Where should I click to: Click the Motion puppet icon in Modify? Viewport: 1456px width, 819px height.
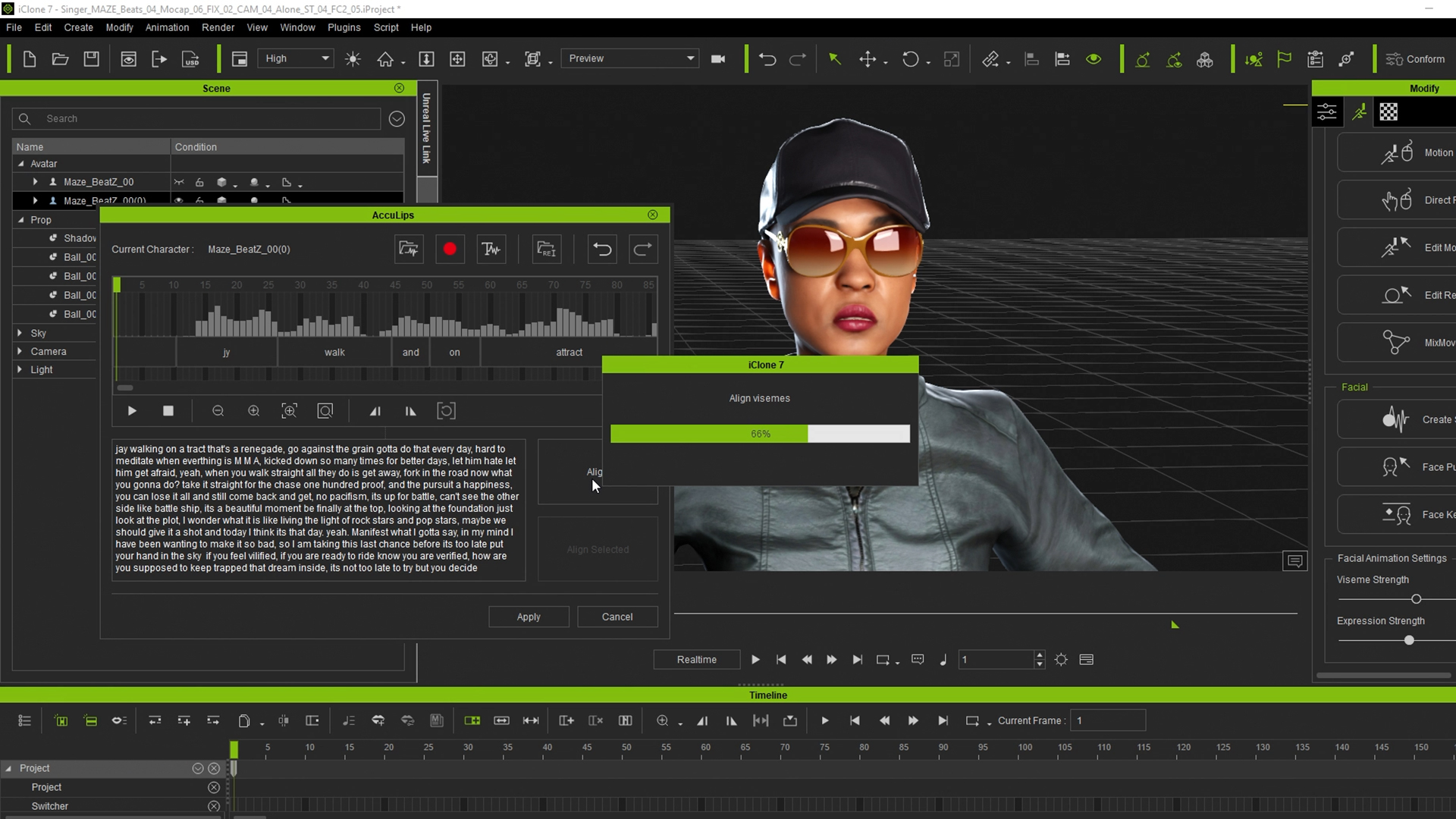pyautogui.click(x=1396, y=152)
